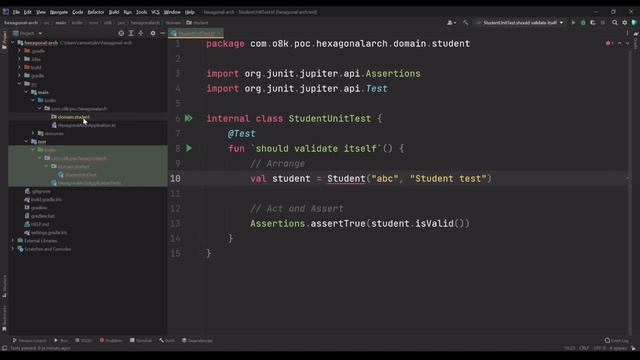Open the View menu
Screen dimensions: 640x360
[x=41, y=12]
